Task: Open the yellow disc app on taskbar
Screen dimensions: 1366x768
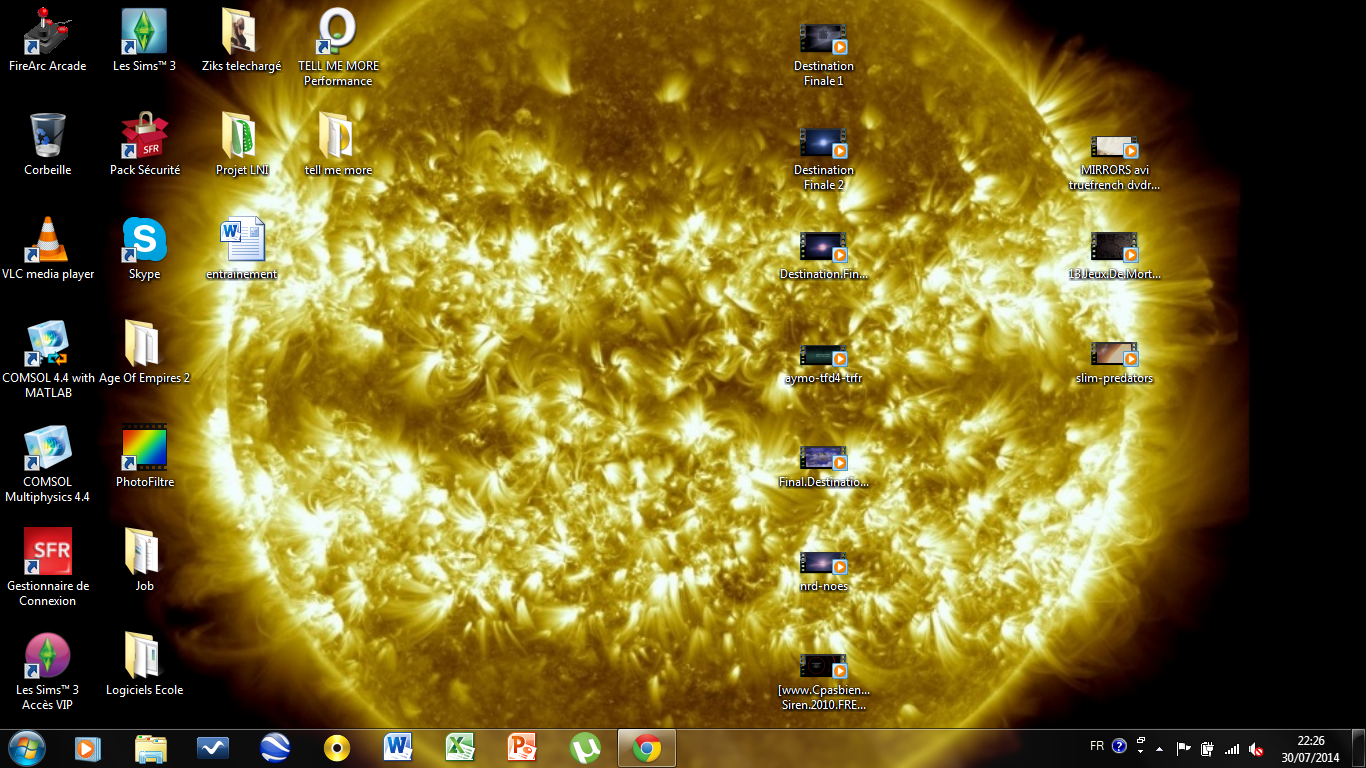Action: (337, 748)
